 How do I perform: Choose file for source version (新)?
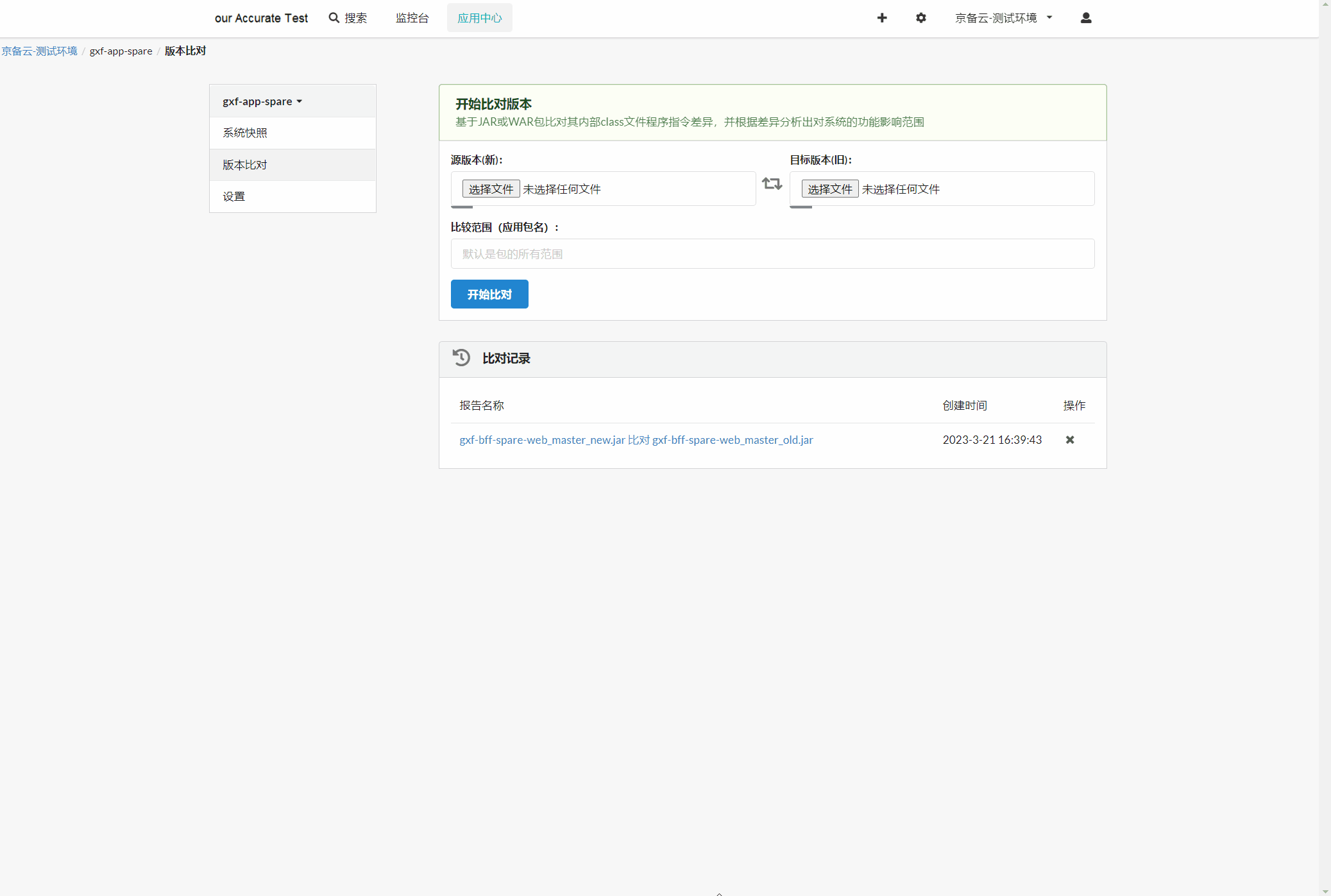tap(491, 189)
